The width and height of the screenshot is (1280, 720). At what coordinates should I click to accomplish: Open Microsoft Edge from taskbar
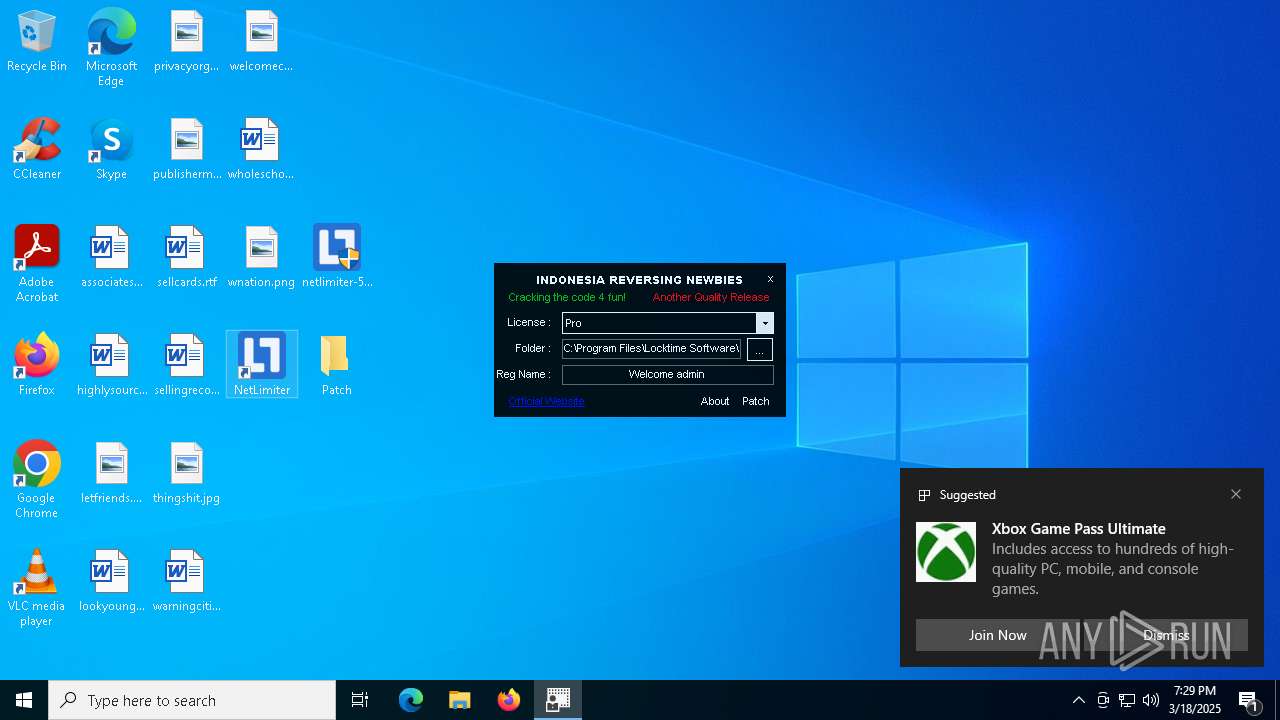pyautogui.click(x=411, y=700)
